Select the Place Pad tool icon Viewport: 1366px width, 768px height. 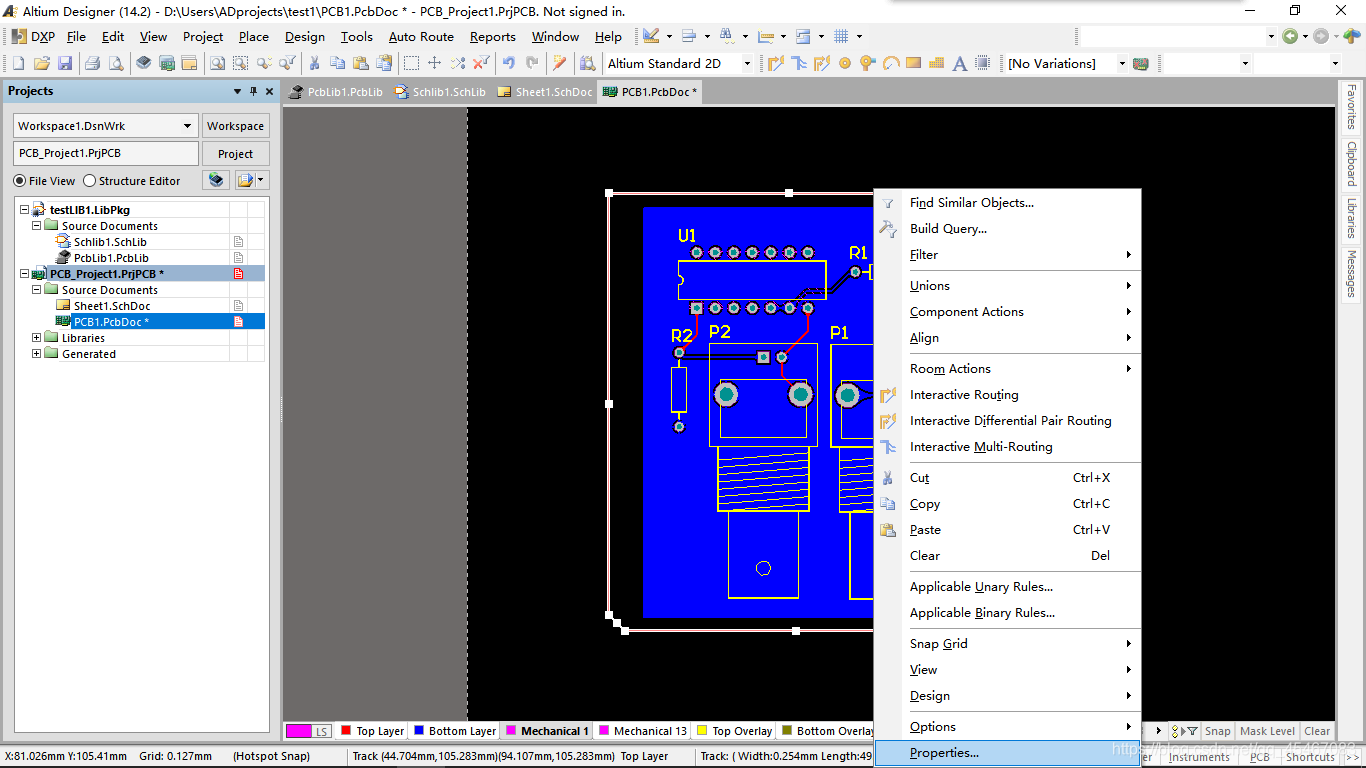[845, 63]
